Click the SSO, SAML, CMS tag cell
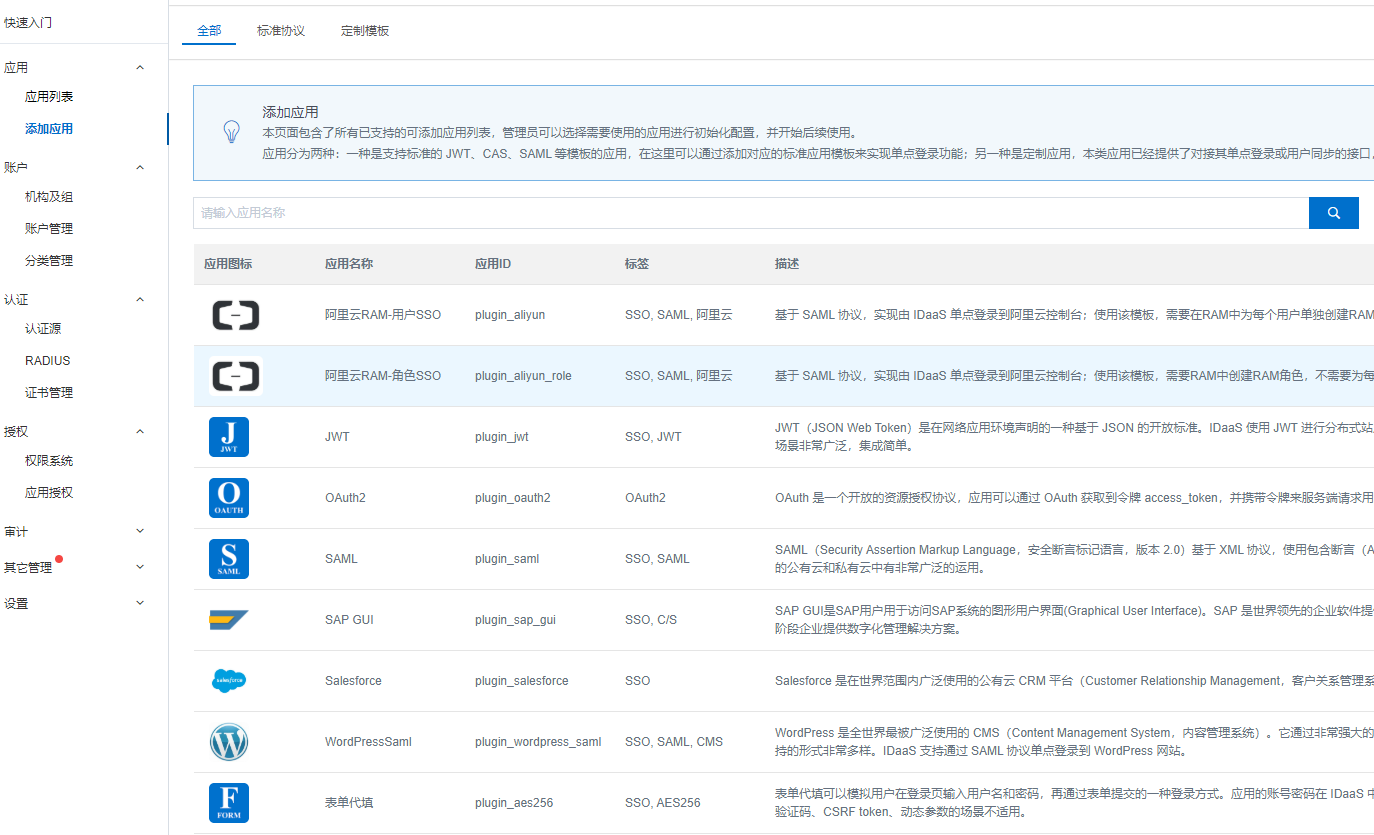 click(x=674, y=742)
